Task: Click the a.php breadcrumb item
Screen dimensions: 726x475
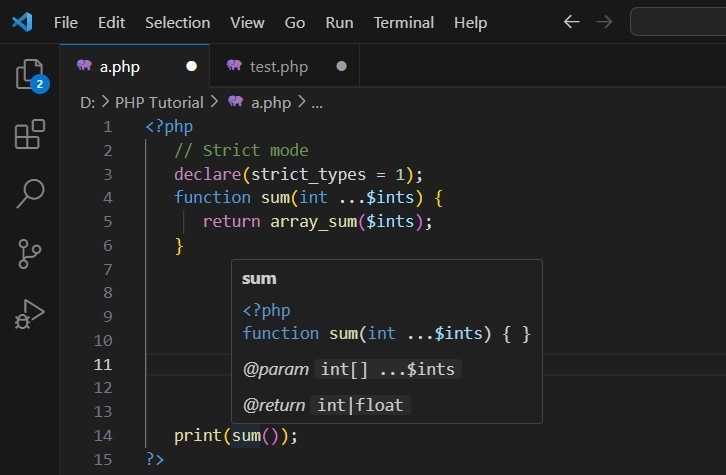Action: (x=270, y=102)
